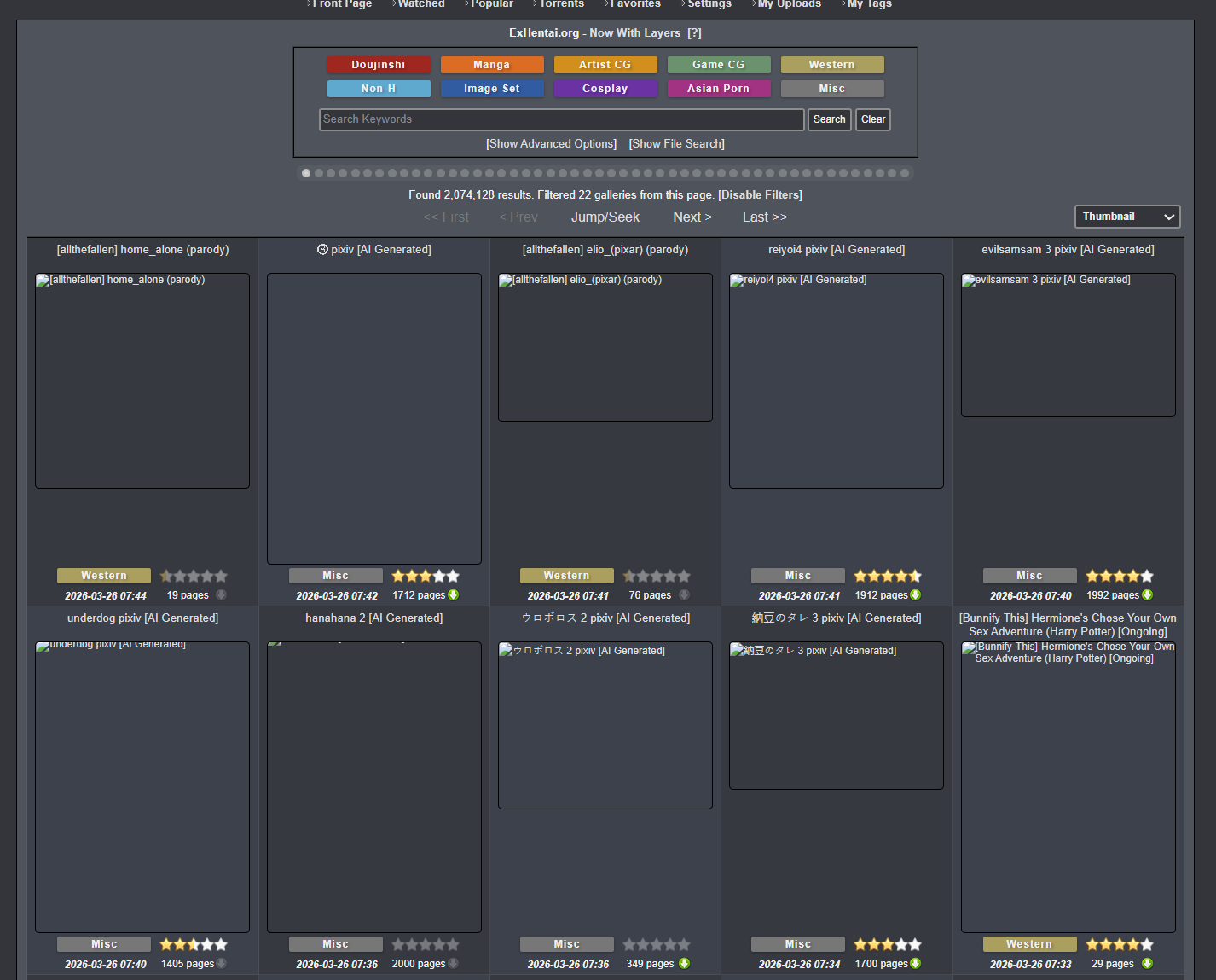Click the Disable Filters link
The image size is (1216, 980).
pos(761,195)
